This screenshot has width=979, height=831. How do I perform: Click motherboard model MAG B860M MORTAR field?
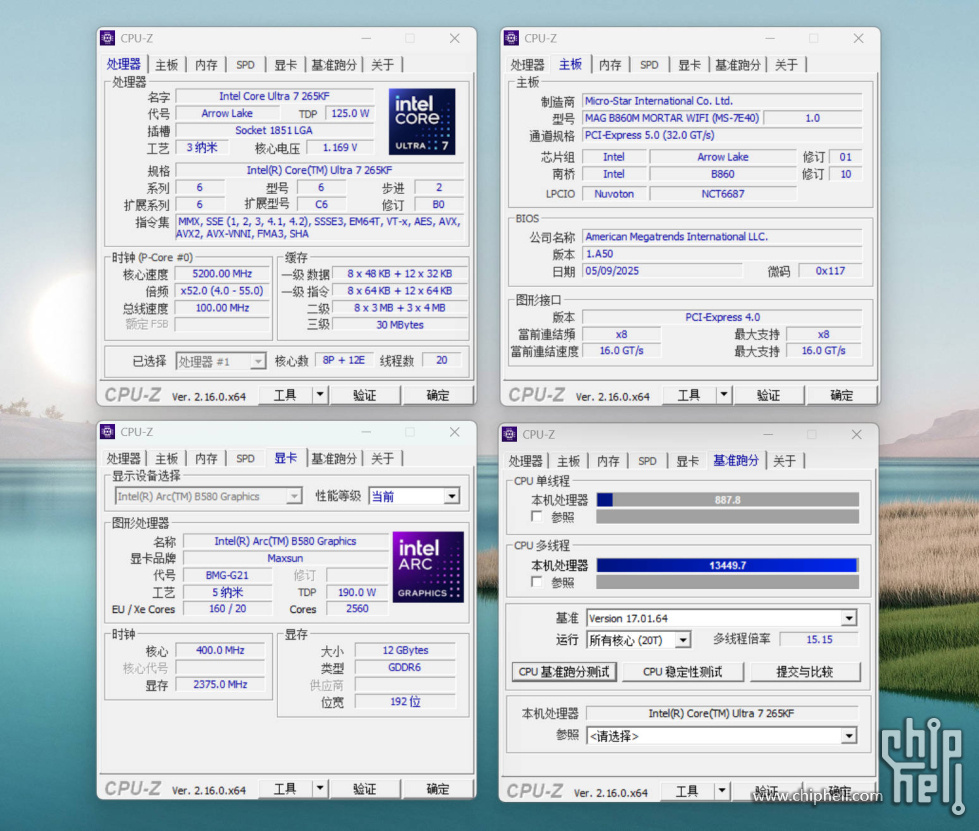point(672,118)
